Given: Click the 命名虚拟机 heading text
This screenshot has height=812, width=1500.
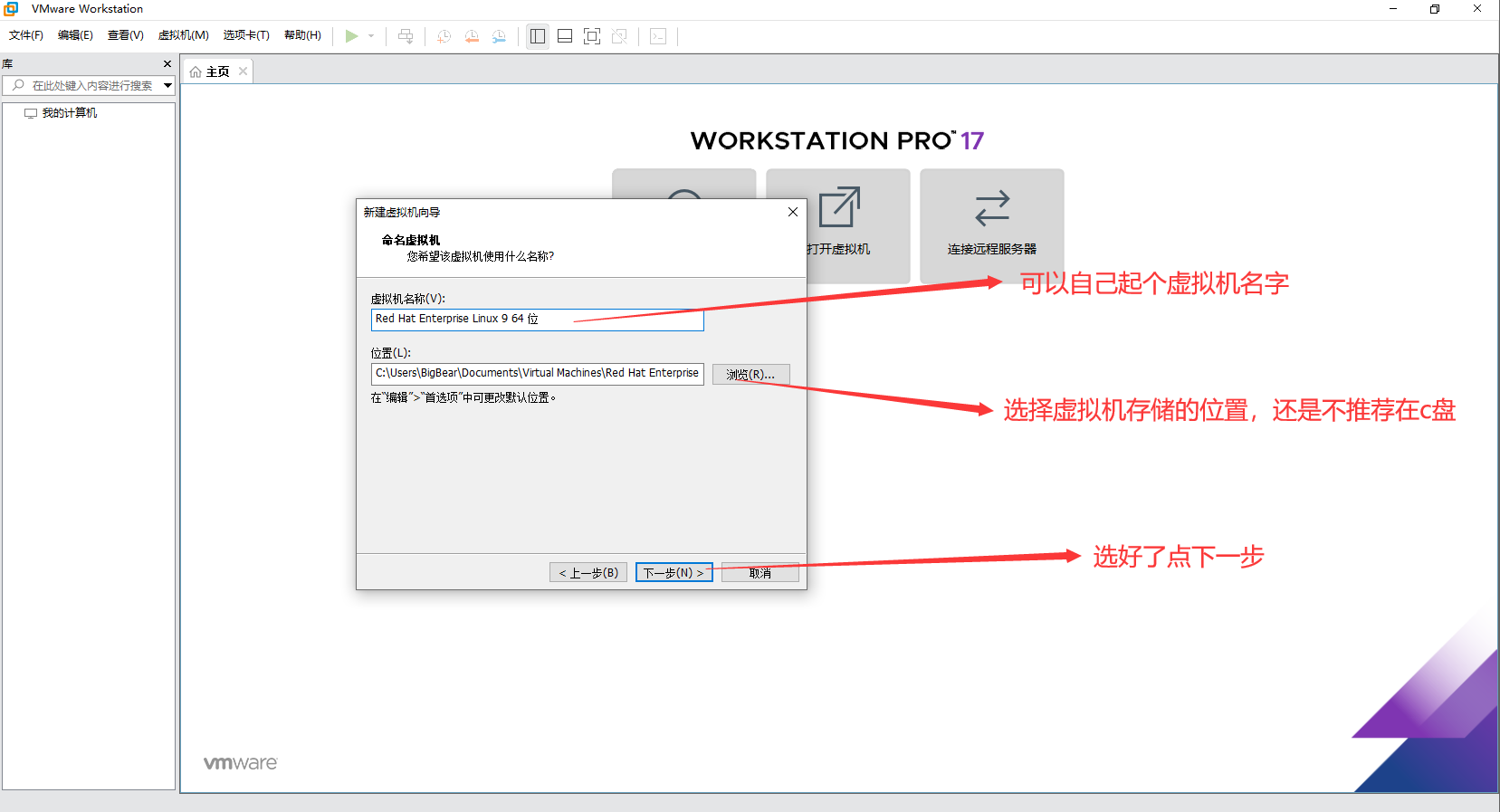Looking at the screenshot, I should point(411,240).
